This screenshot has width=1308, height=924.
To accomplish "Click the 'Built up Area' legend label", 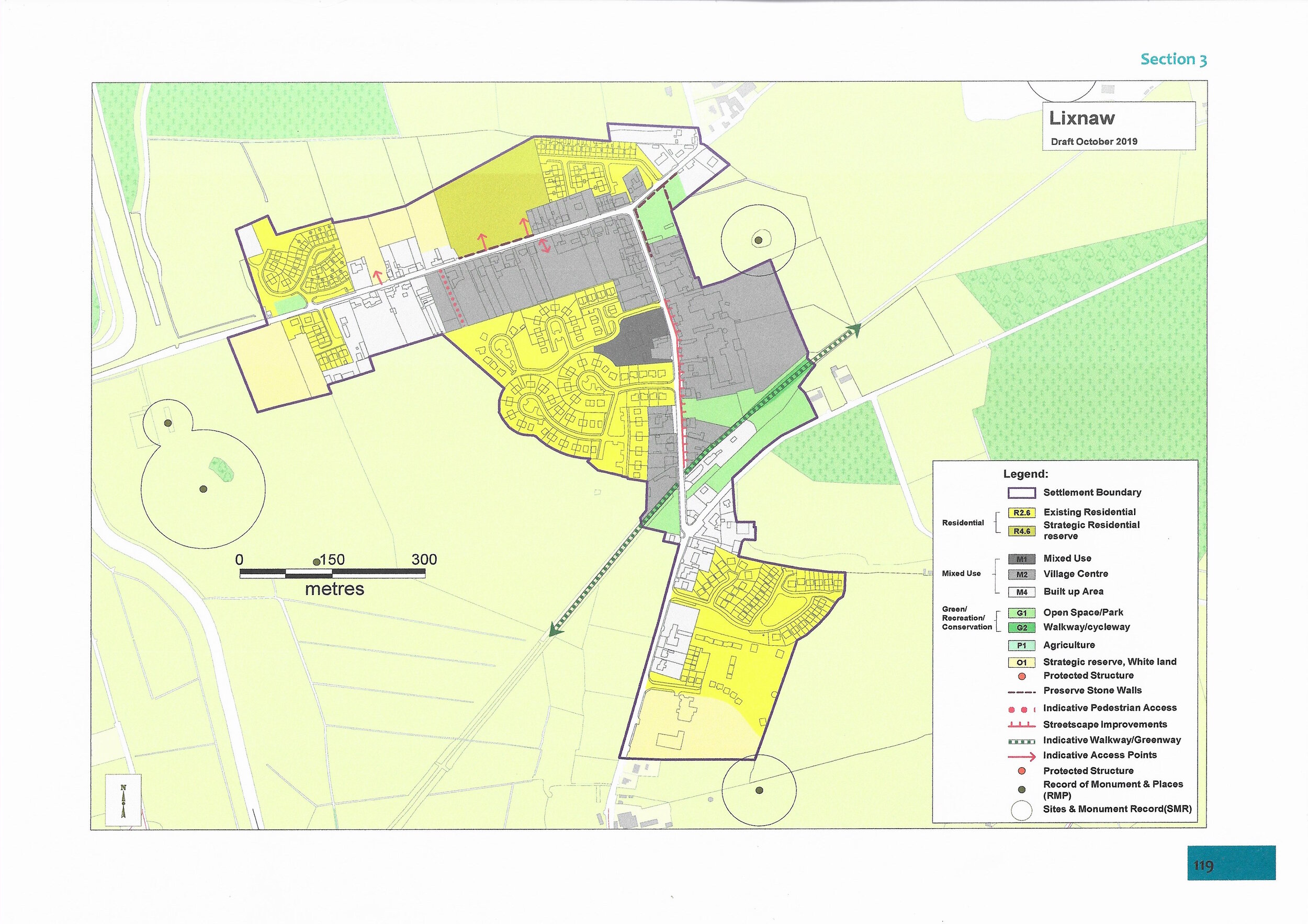I will pyautogui.click(x=1073, y=591).
